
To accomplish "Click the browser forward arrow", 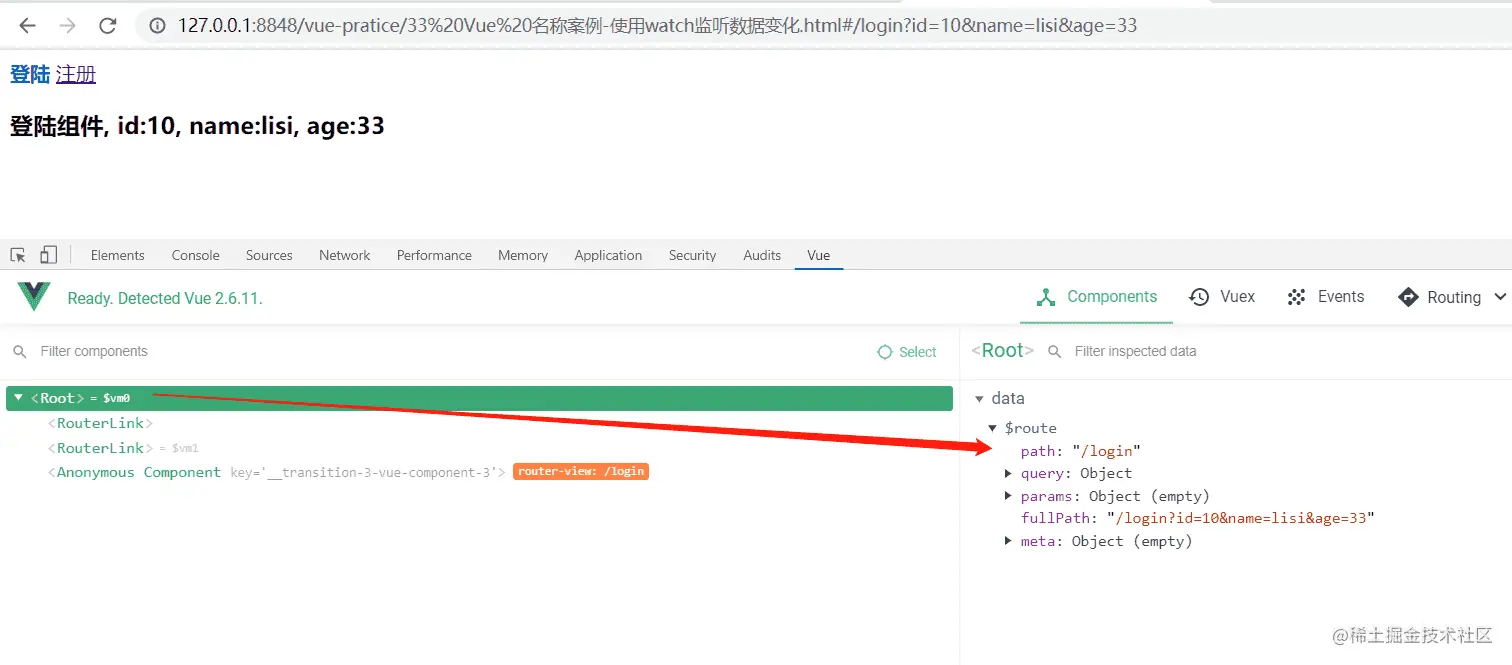I will (x=67, y=26).
